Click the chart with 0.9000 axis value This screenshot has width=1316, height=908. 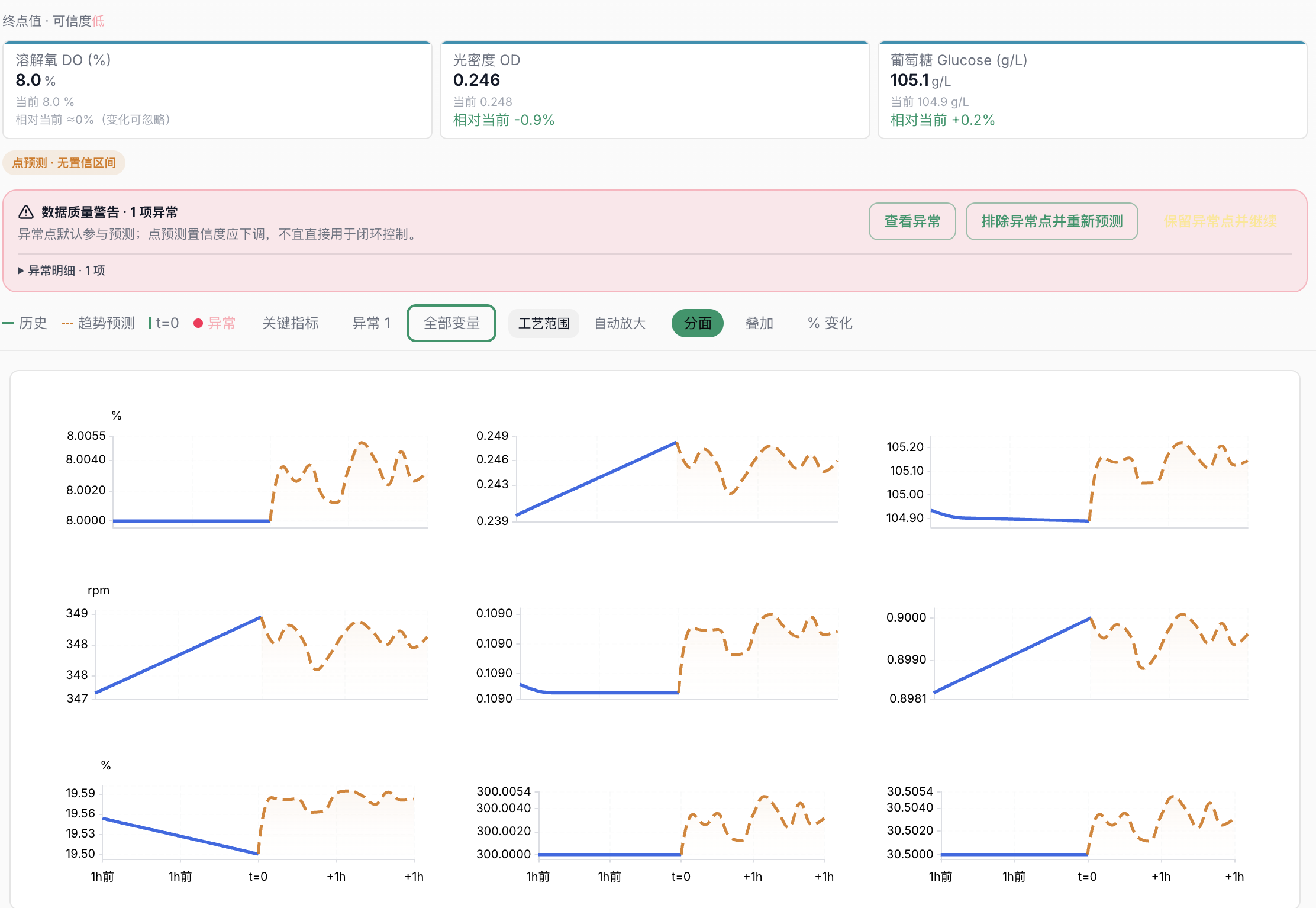[1066, 654]
